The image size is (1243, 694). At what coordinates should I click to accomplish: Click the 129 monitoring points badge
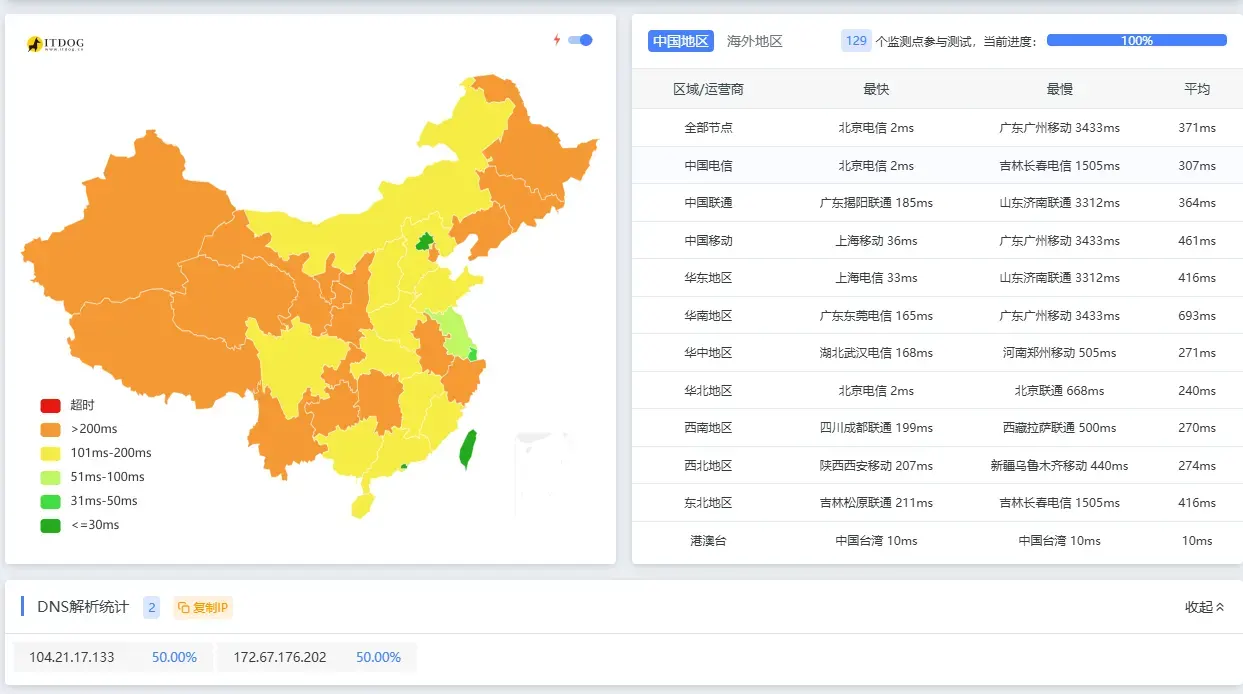(856, 41)
